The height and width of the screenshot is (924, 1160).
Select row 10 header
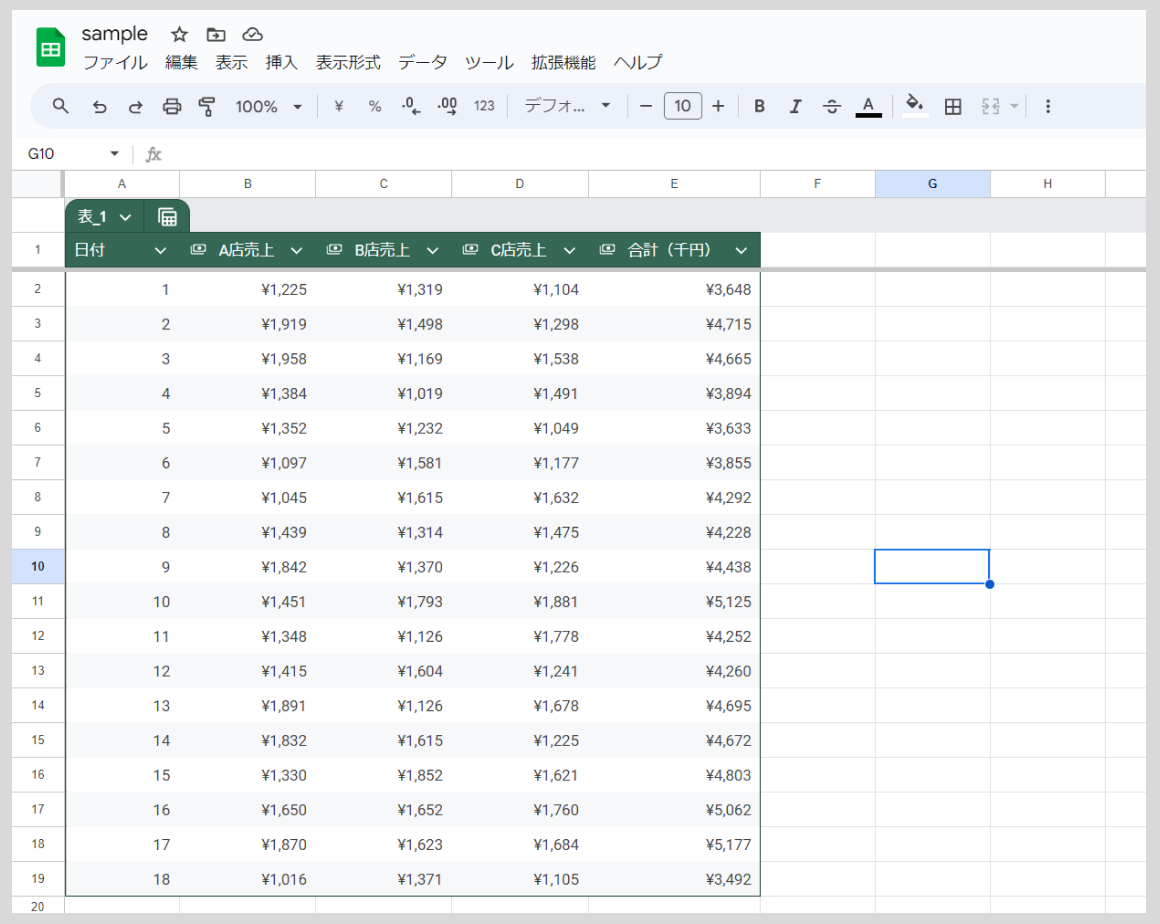38,567
